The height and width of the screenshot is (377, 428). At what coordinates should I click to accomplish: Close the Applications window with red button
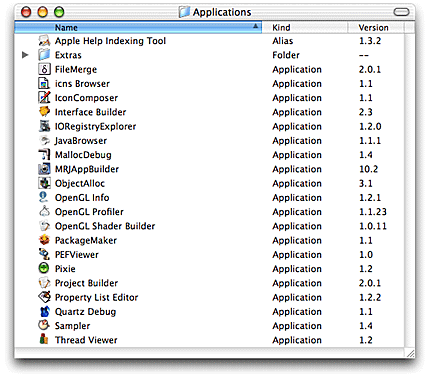tap(26, 12)
